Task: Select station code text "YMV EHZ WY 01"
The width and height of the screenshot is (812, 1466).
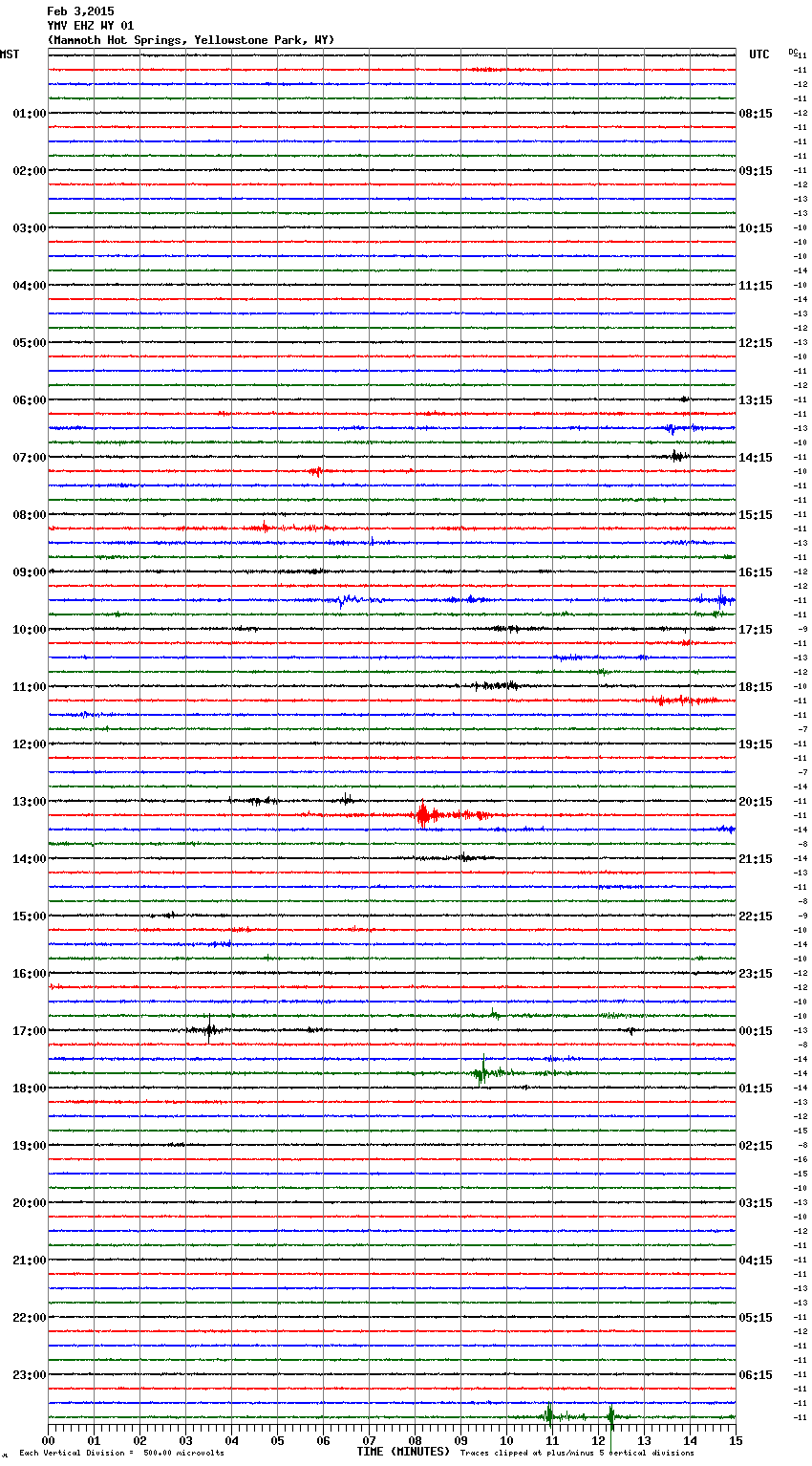Action: [91, 26]
